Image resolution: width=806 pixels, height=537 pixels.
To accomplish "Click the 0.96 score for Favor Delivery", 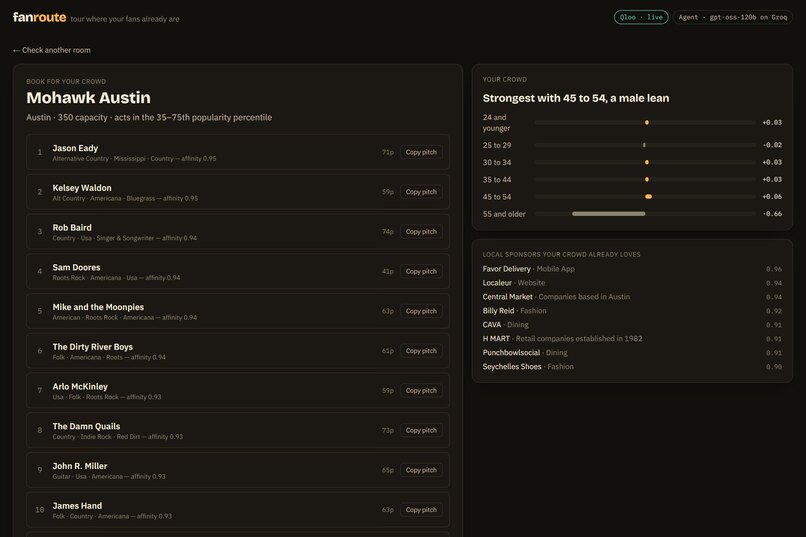I will click(774, 269).
